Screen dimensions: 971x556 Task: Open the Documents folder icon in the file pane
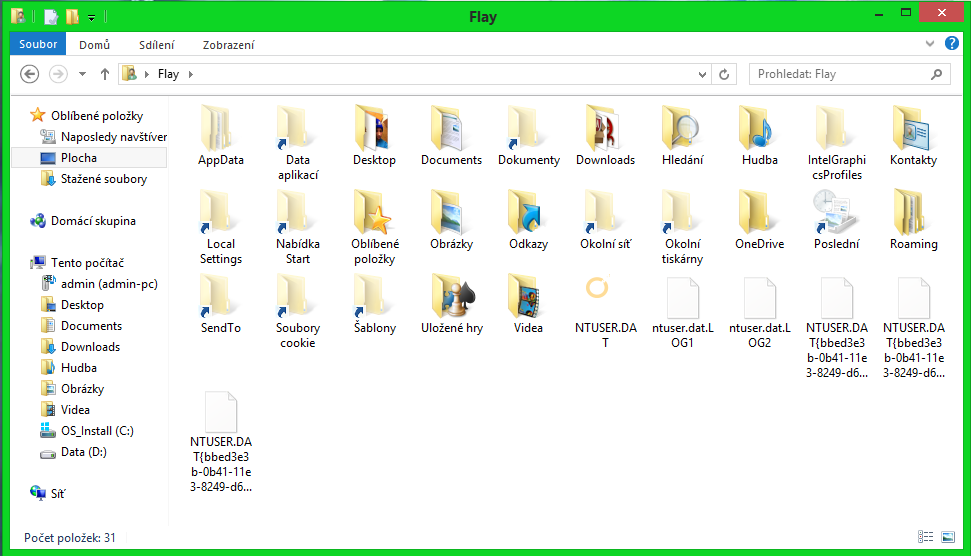[x=451, y=136]
